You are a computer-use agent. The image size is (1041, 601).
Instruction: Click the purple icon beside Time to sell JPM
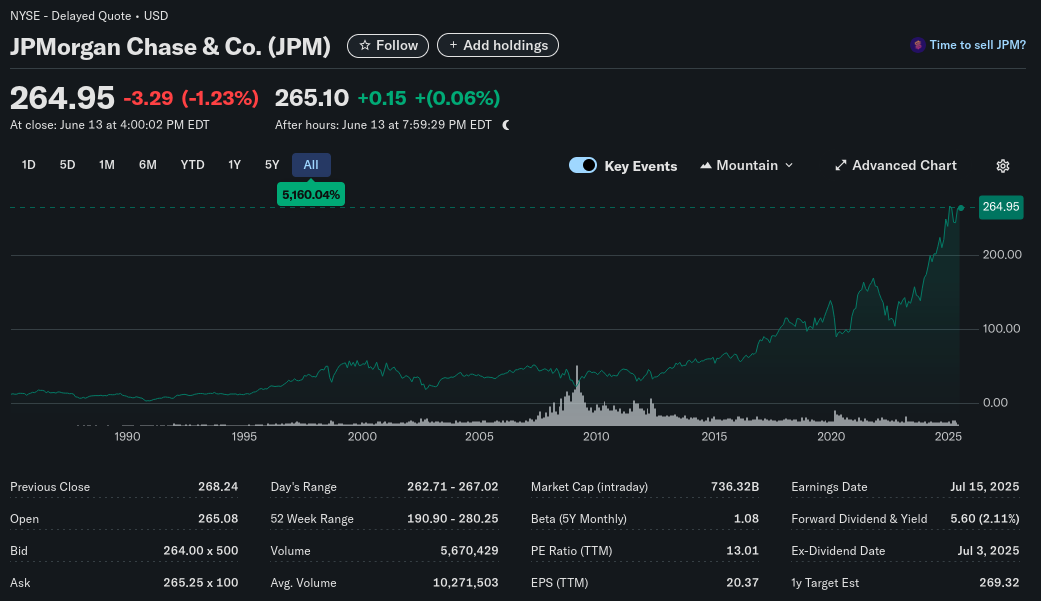click(918, 45)
